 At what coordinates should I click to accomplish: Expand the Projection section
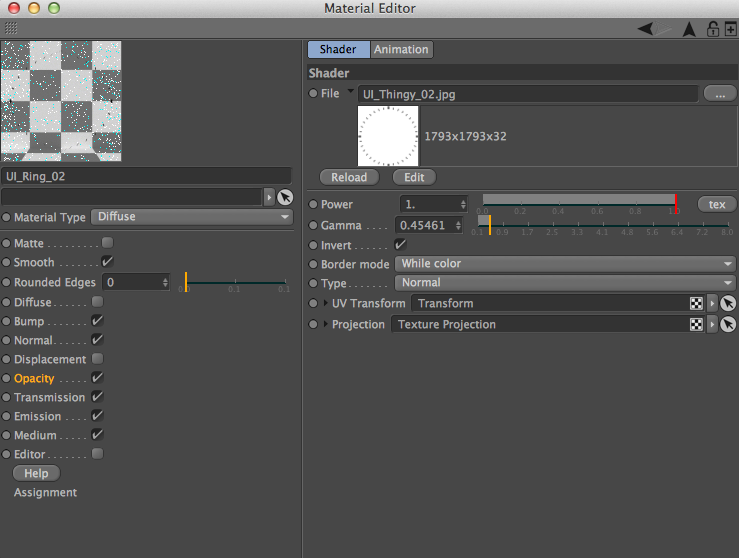click(325, 324)
